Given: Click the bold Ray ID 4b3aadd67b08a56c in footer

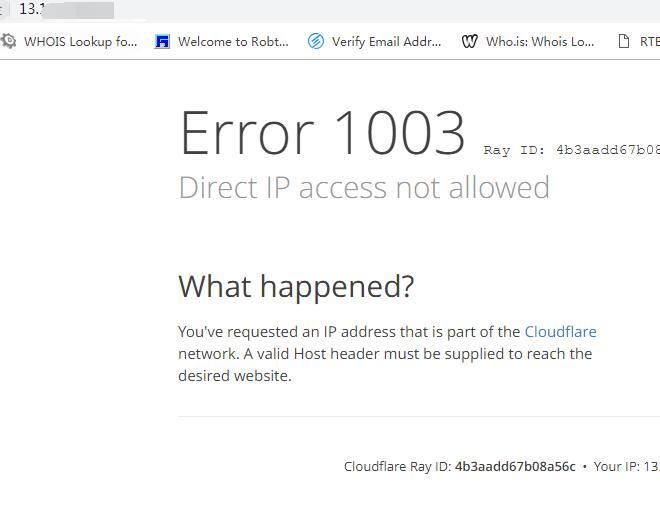Looking at the screenshot, I should click(x=515, y=467).
